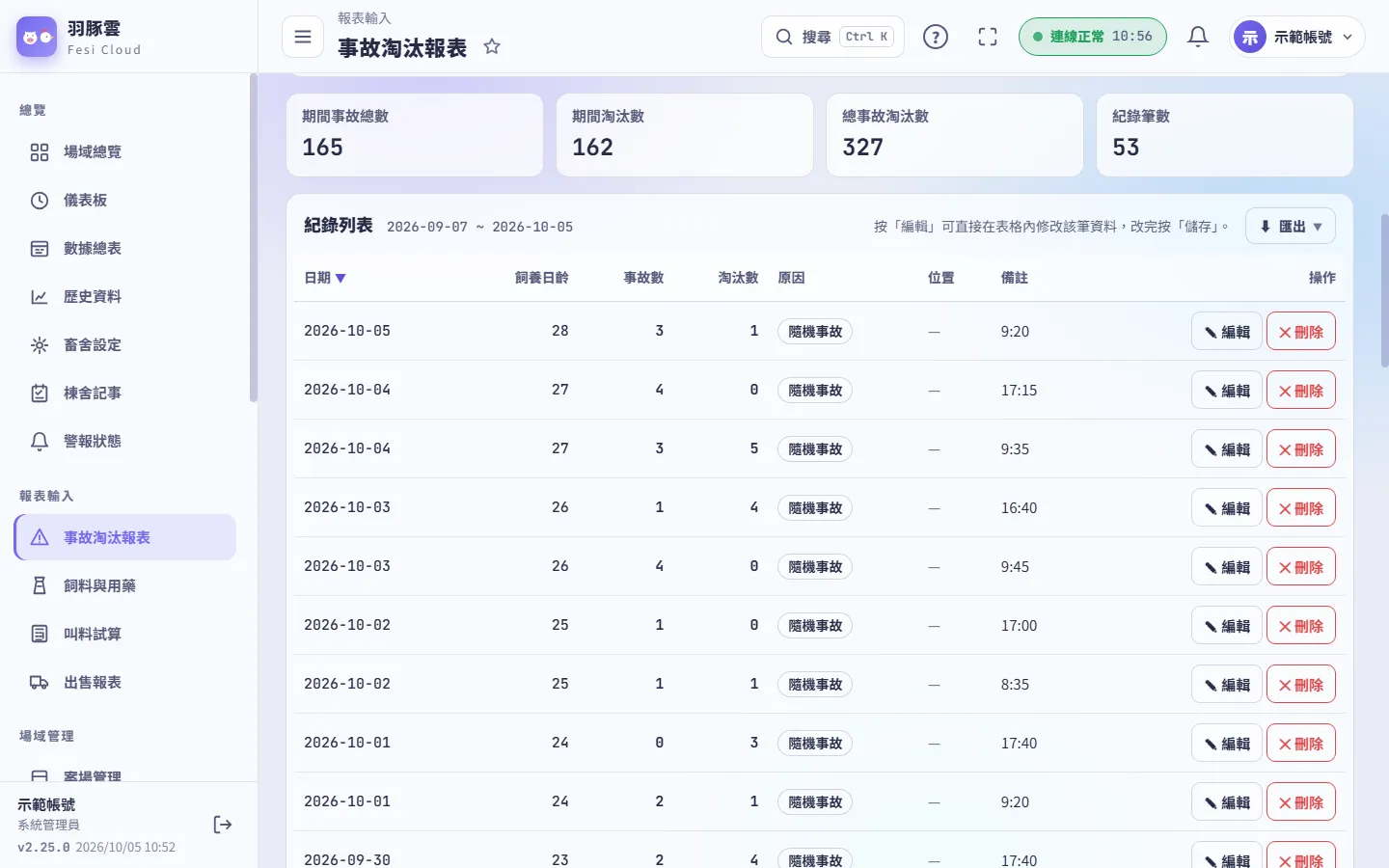Viewport: 1389px width, 868px height.
Task: Open 出售報表 sales report
Action: click(x=125, y=682)
